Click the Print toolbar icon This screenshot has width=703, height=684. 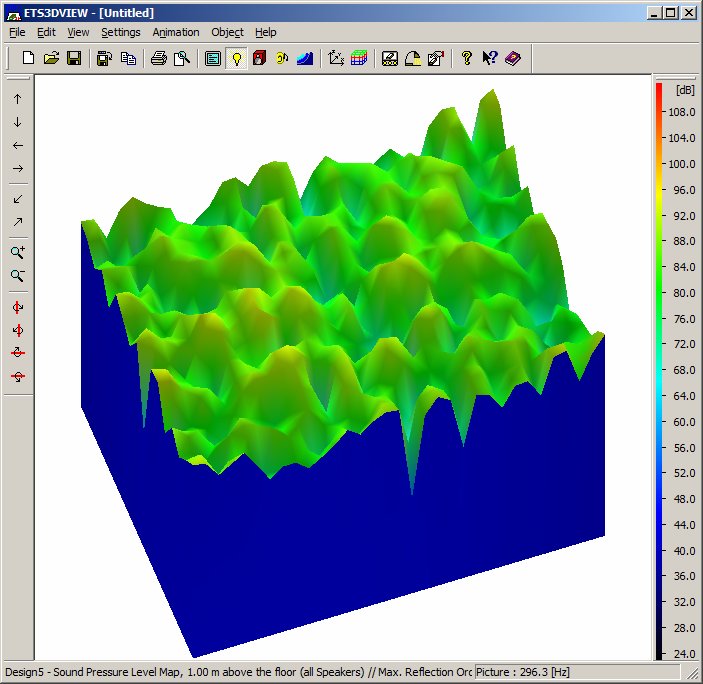tap(159, 58)
